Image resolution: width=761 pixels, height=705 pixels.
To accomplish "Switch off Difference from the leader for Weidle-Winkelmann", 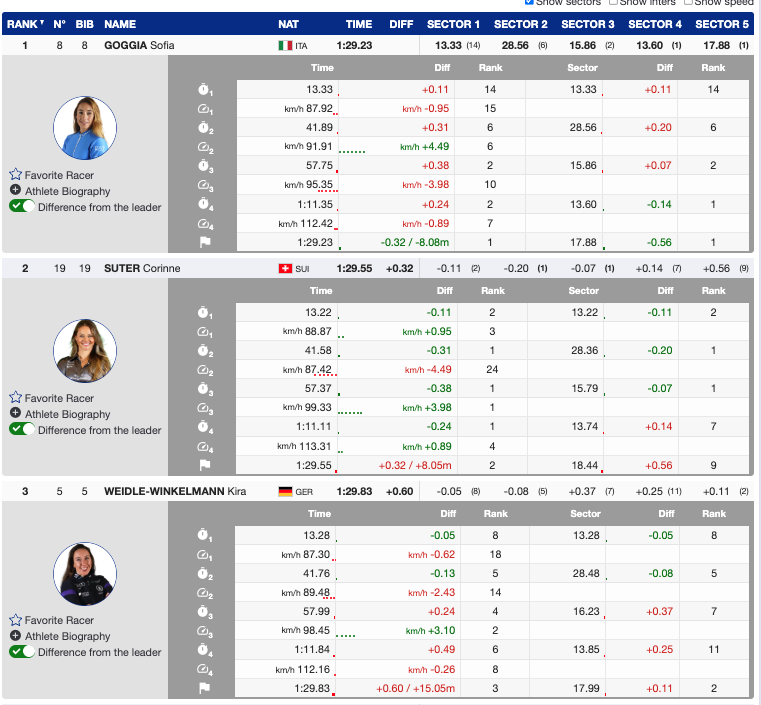I will (23, 652).
